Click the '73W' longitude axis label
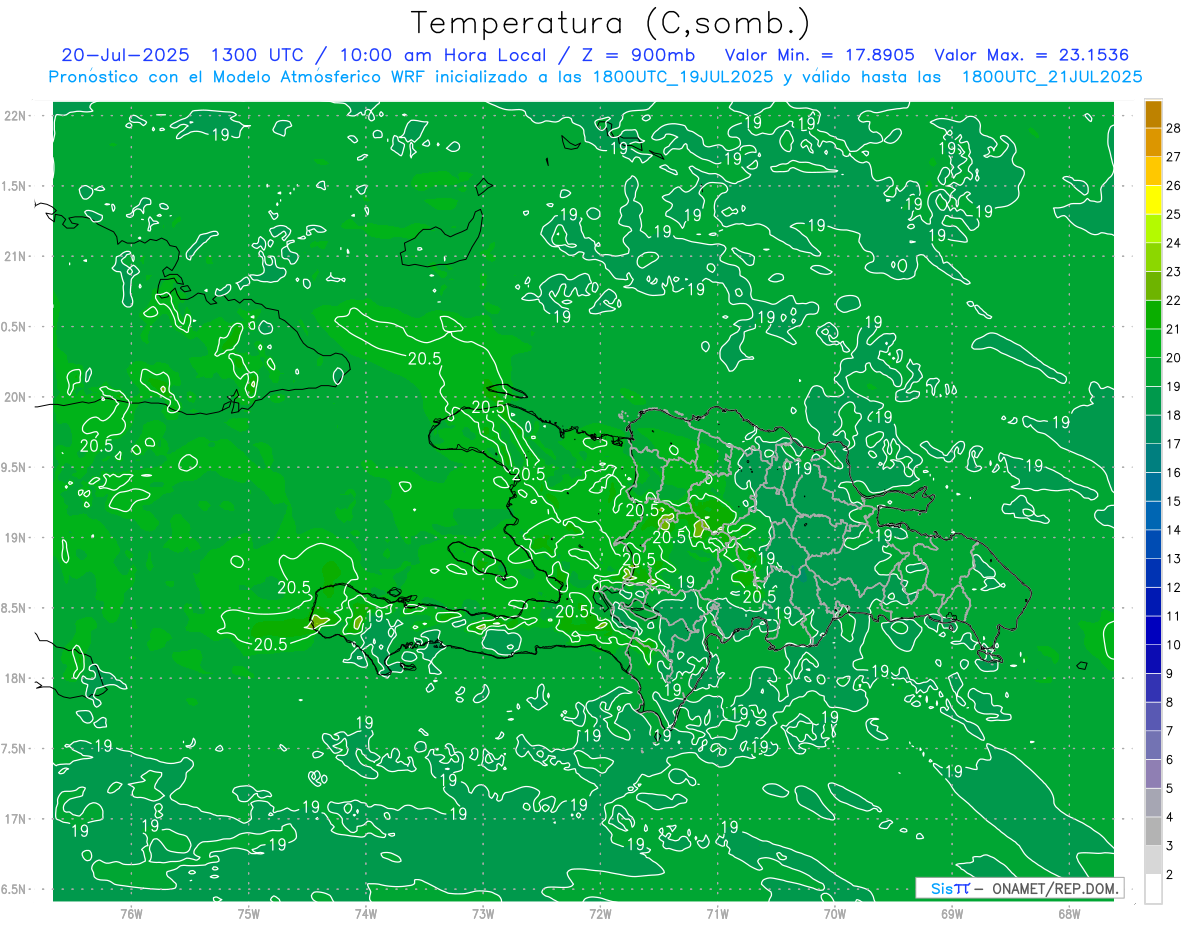The image size is (1200, 927). tap(483, 914)
